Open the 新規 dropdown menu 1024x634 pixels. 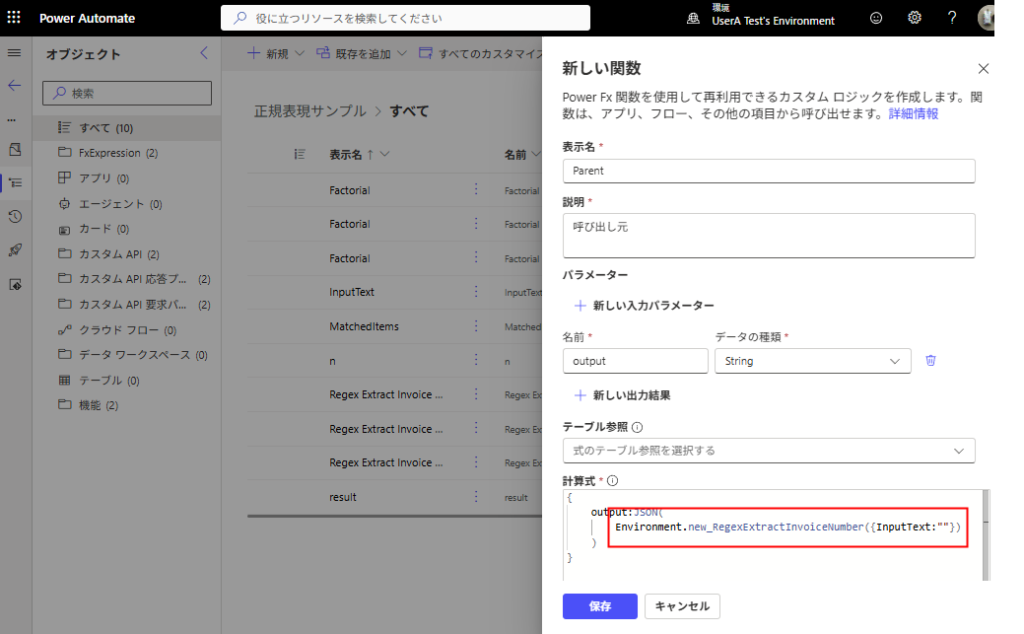coord(276,54)
